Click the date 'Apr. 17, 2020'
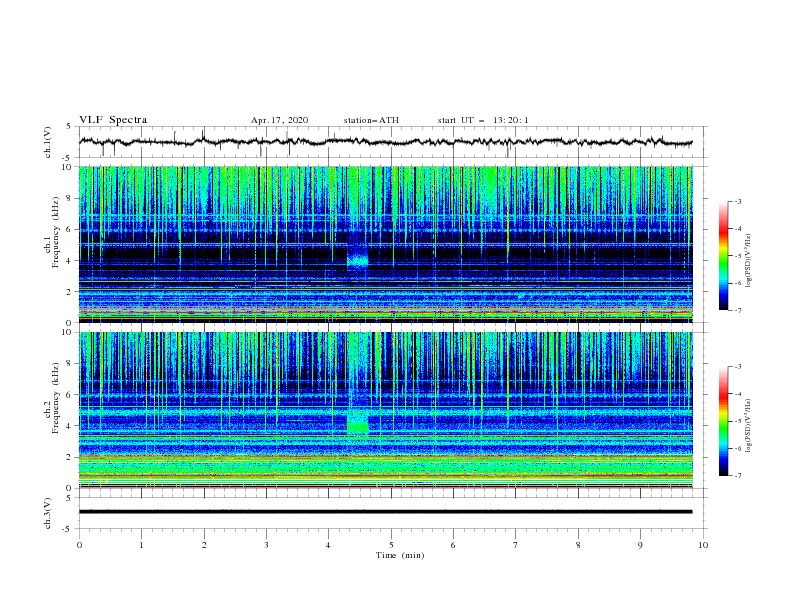The height and width of the screenshot is (612, 792). coord(279,120)
